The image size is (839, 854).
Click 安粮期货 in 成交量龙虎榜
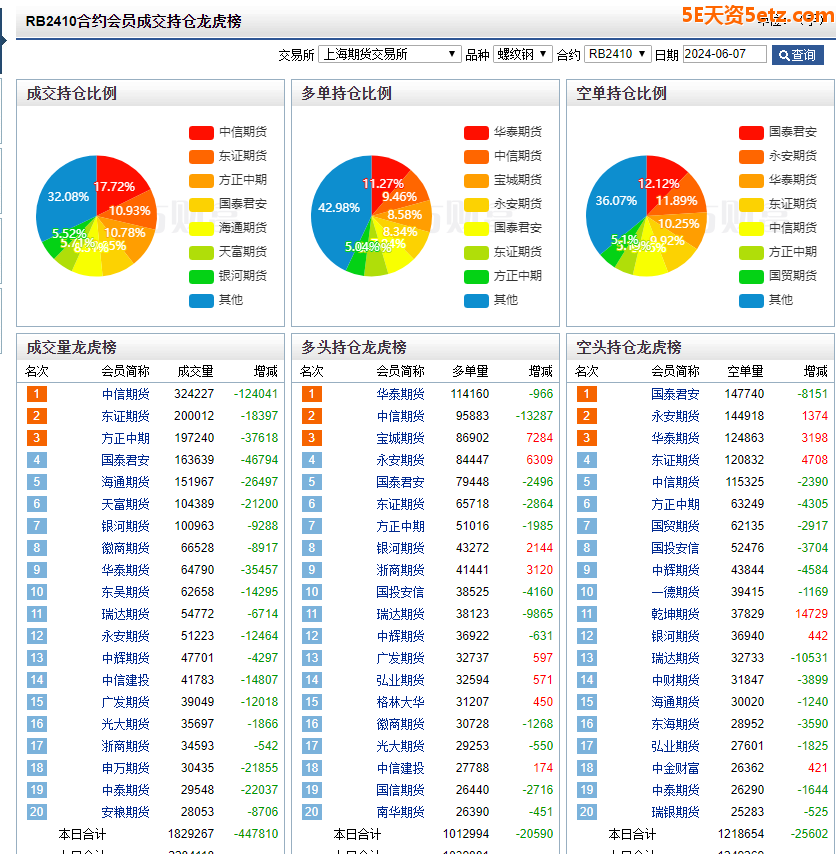pyautogui.click(x=126, y=812)
